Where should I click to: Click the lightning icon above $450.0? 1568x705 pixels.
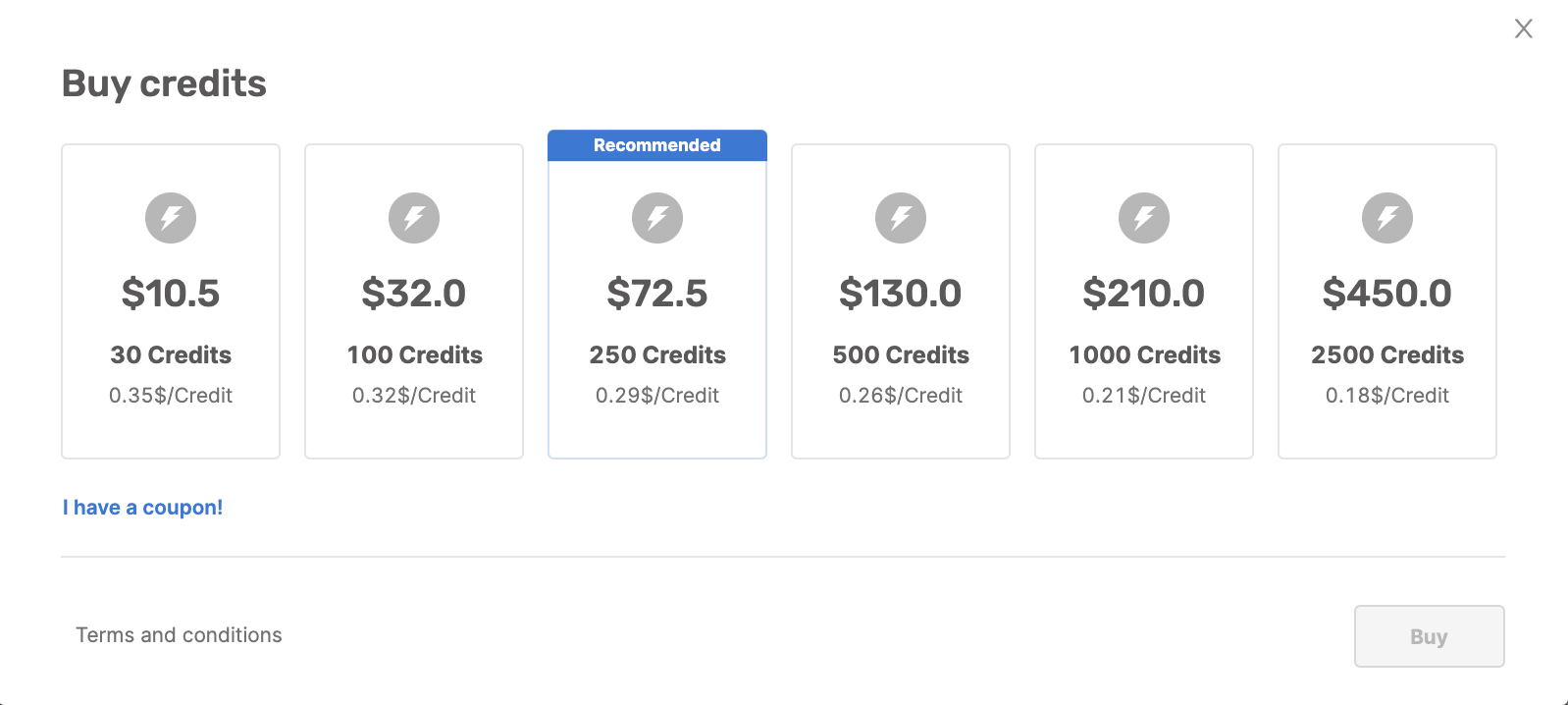[x=1387, y=218]
